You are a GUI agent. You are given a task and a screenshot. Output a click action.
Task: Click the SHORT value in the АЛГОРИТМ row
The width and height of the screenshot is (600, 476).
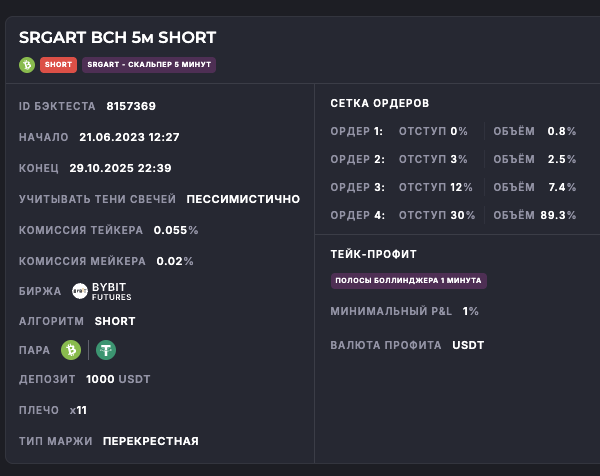(115, 321)
